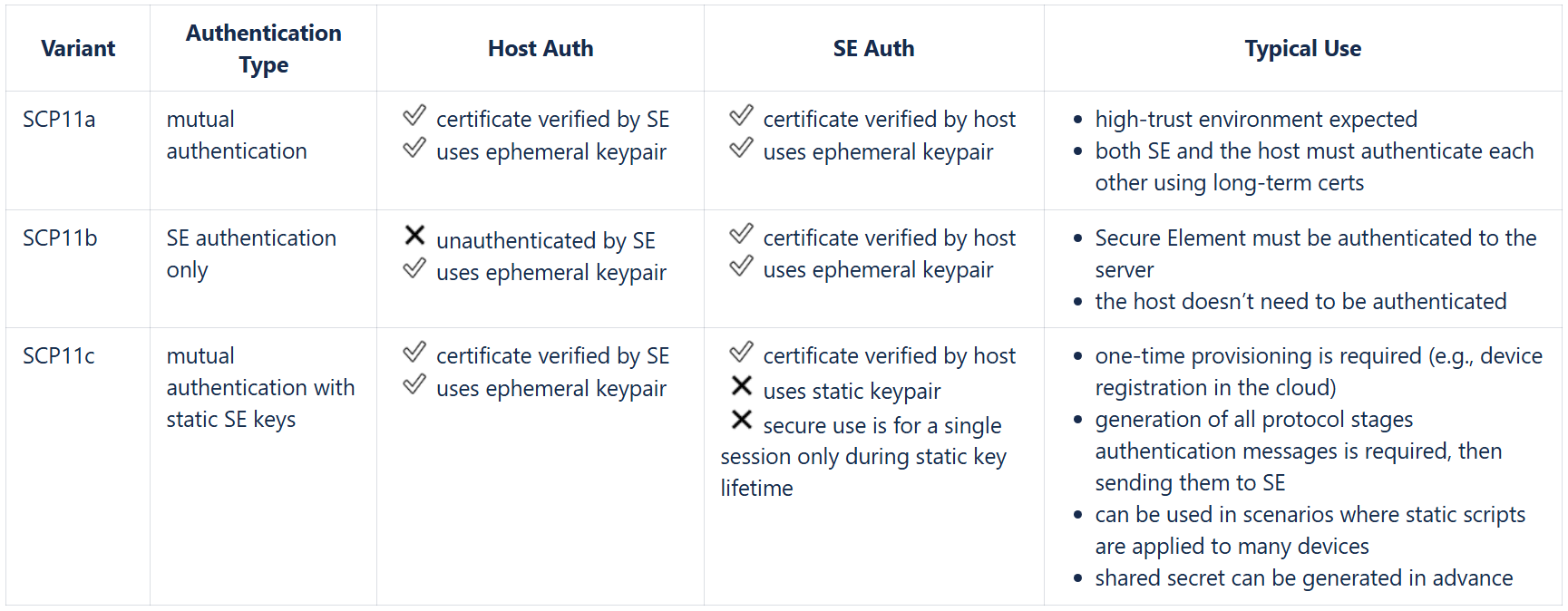
Task: Click the 'Typical Use' column header
Action: point(1302,49)
